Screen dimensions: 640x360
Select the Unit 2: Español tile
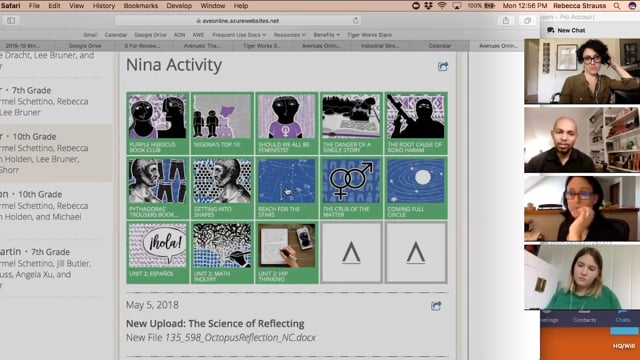click(158, 253)
